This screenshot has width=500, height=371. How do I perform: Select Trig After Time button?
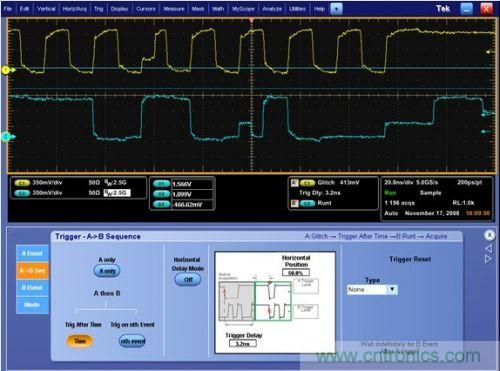pyautogui.click(x=80, y=341)
